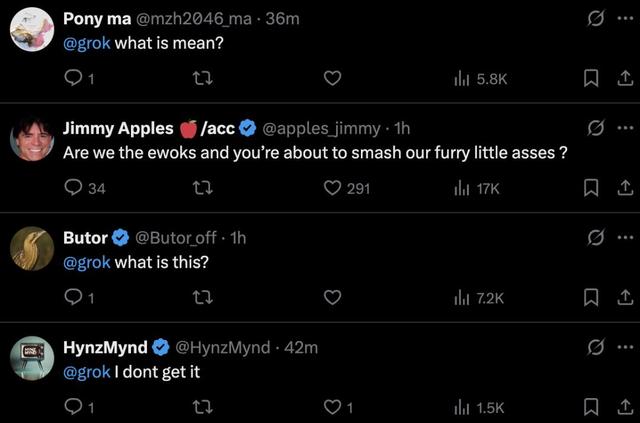Open @apples_jimmy profile handle
This screenshot has height=423, width=640.
click(320, 128)
